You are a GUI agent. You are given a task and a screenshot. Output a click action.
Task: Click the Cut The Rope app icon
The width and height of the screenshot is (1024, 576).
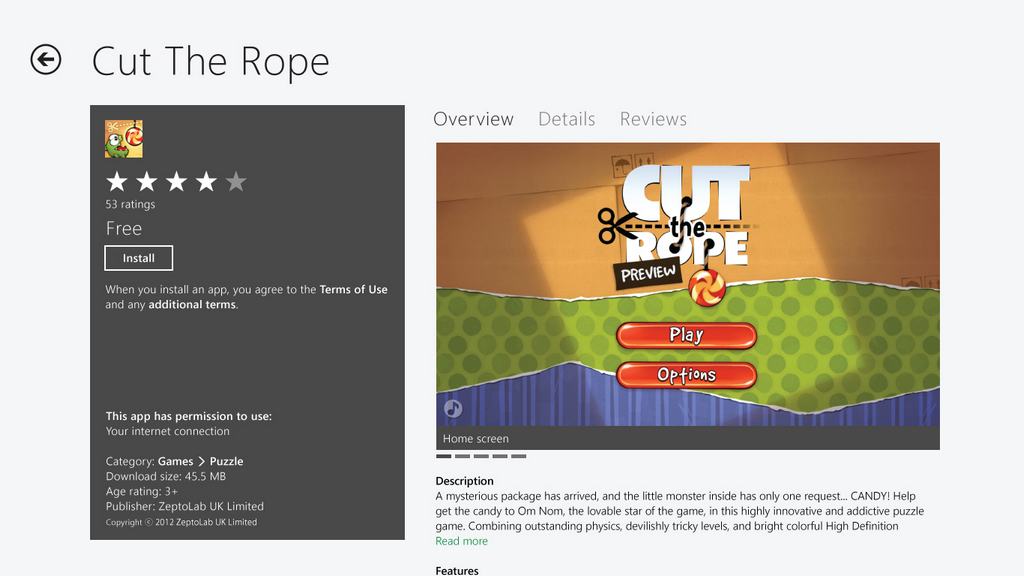point(123,138)
